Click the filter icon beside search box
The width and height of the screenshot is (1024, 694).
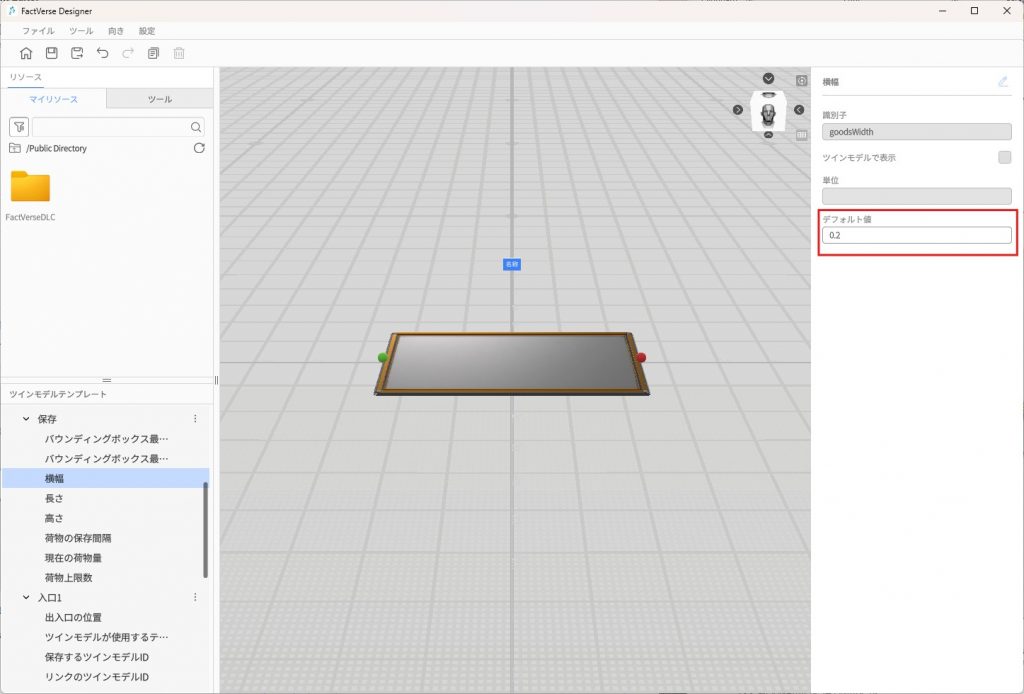(x=19, y=127)
